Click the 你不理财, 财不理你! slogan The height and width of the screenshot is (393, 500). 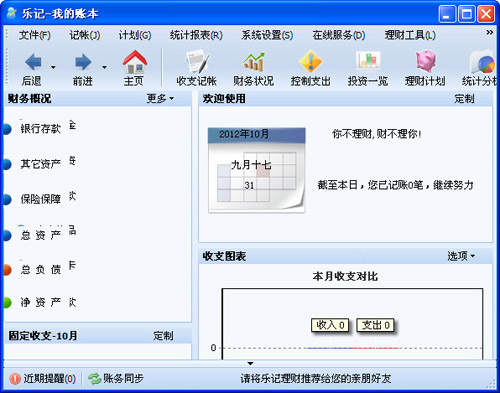[377, 134]
